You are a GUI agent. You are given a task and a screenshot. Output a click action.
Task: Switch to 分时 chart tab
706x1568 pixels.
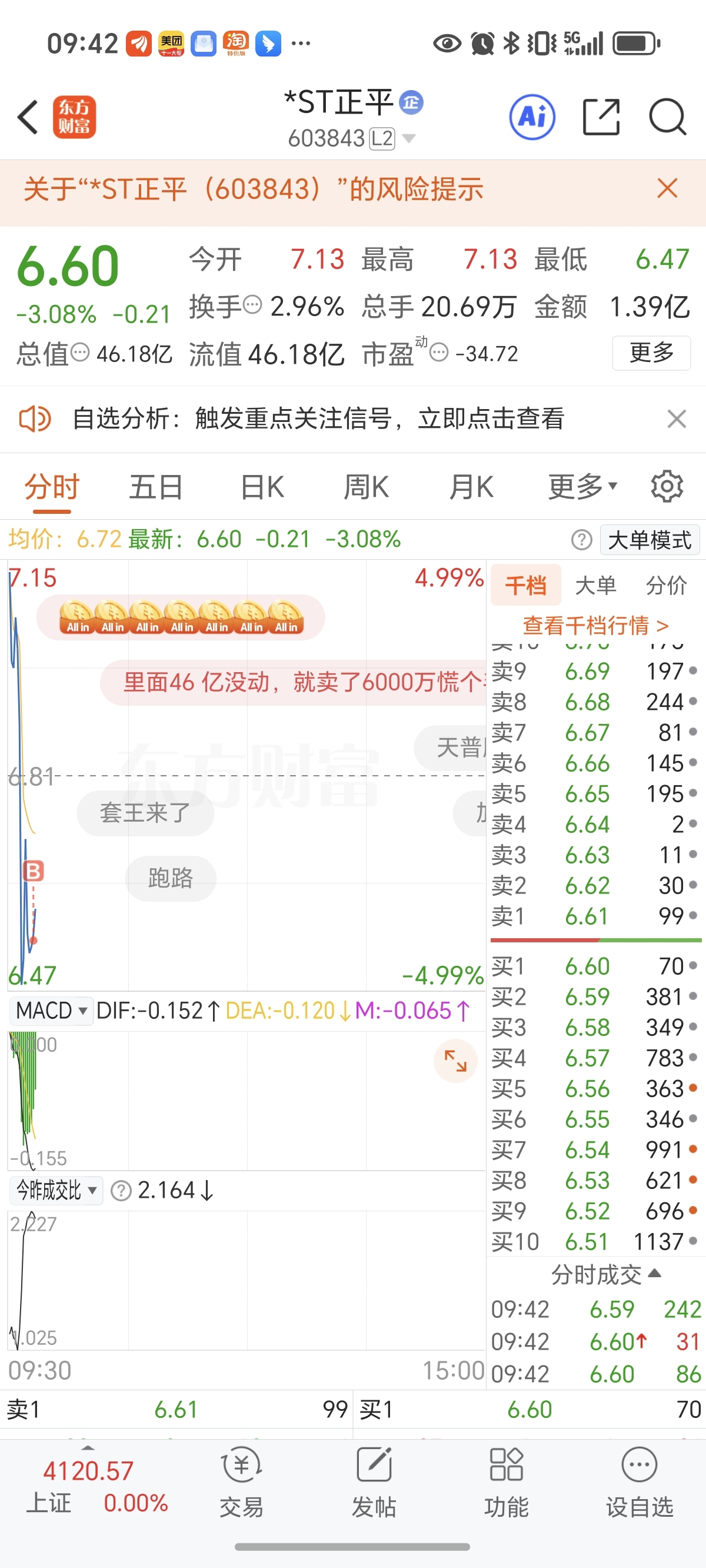[x=52, y=486]
